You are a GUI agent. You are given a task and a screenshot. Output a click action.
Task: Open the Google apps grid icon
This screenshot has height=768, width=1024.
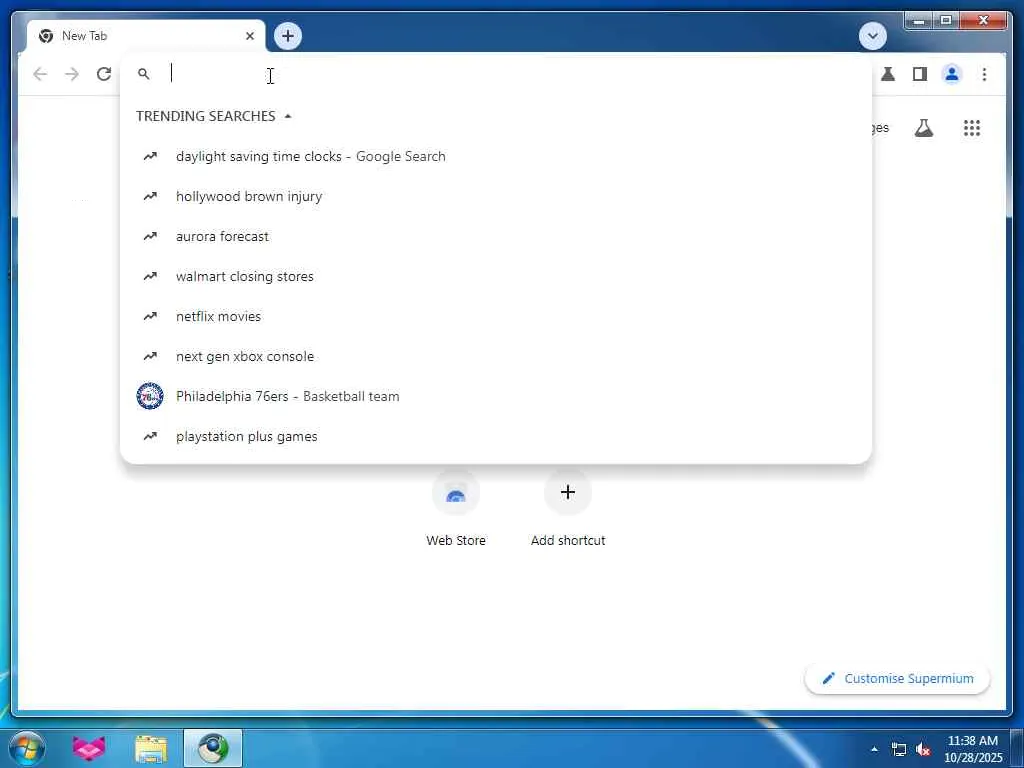click(x=972, y=128)
